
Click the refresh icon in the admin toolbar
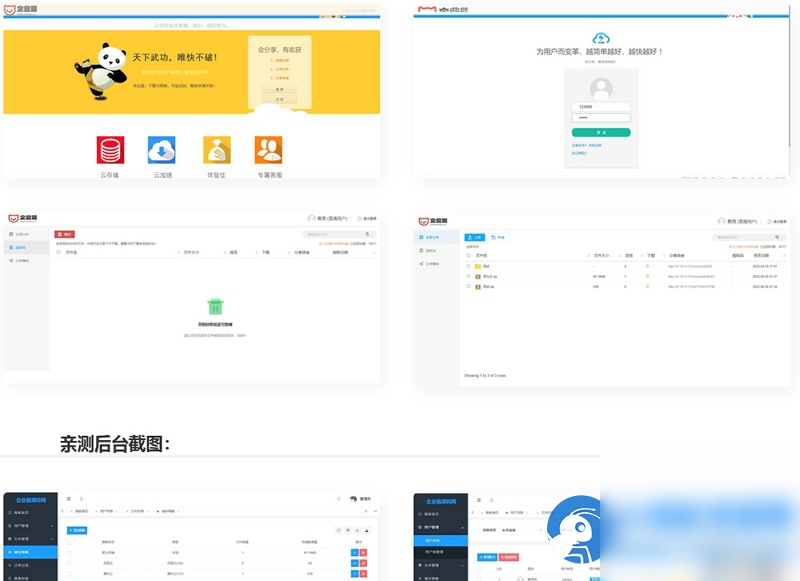(80, 499)
